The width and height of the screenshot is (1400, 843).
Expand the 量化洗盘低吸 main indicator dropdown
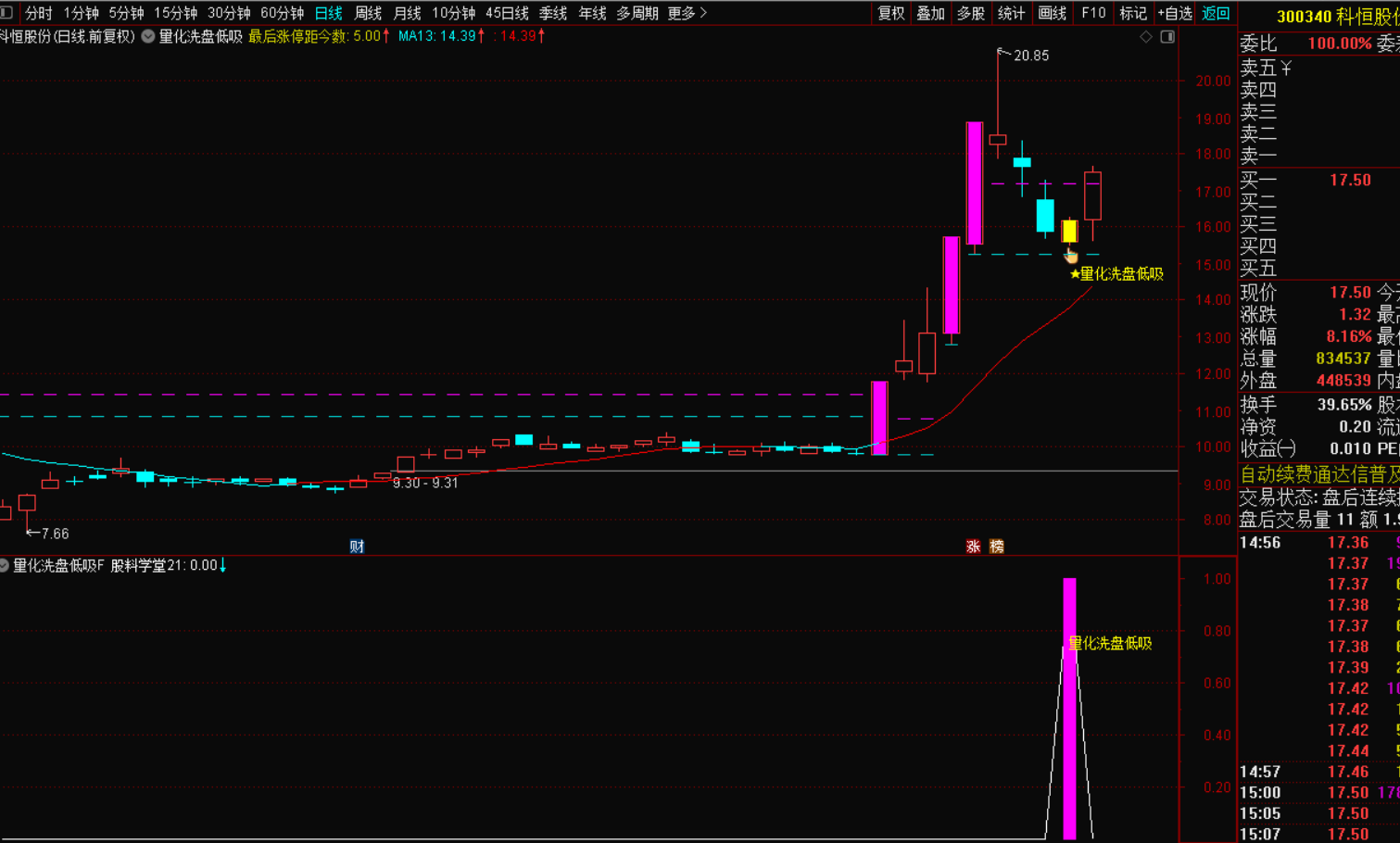pos(148,36)
